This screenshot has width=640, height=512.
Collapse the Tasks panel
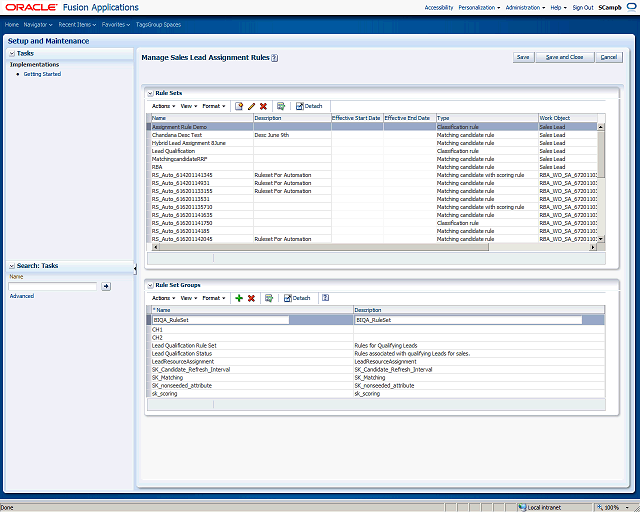tap(12, 53)
